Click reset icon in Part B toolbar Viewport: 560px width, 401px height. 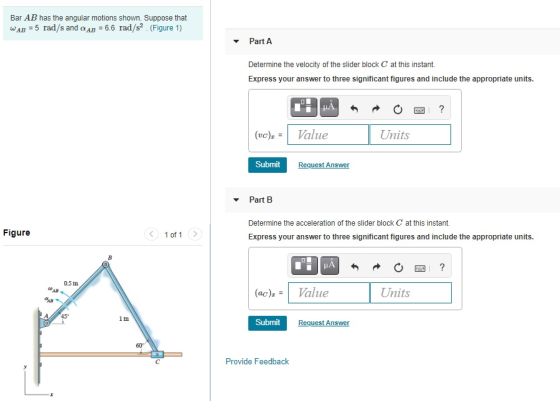(x=398, y=267)
